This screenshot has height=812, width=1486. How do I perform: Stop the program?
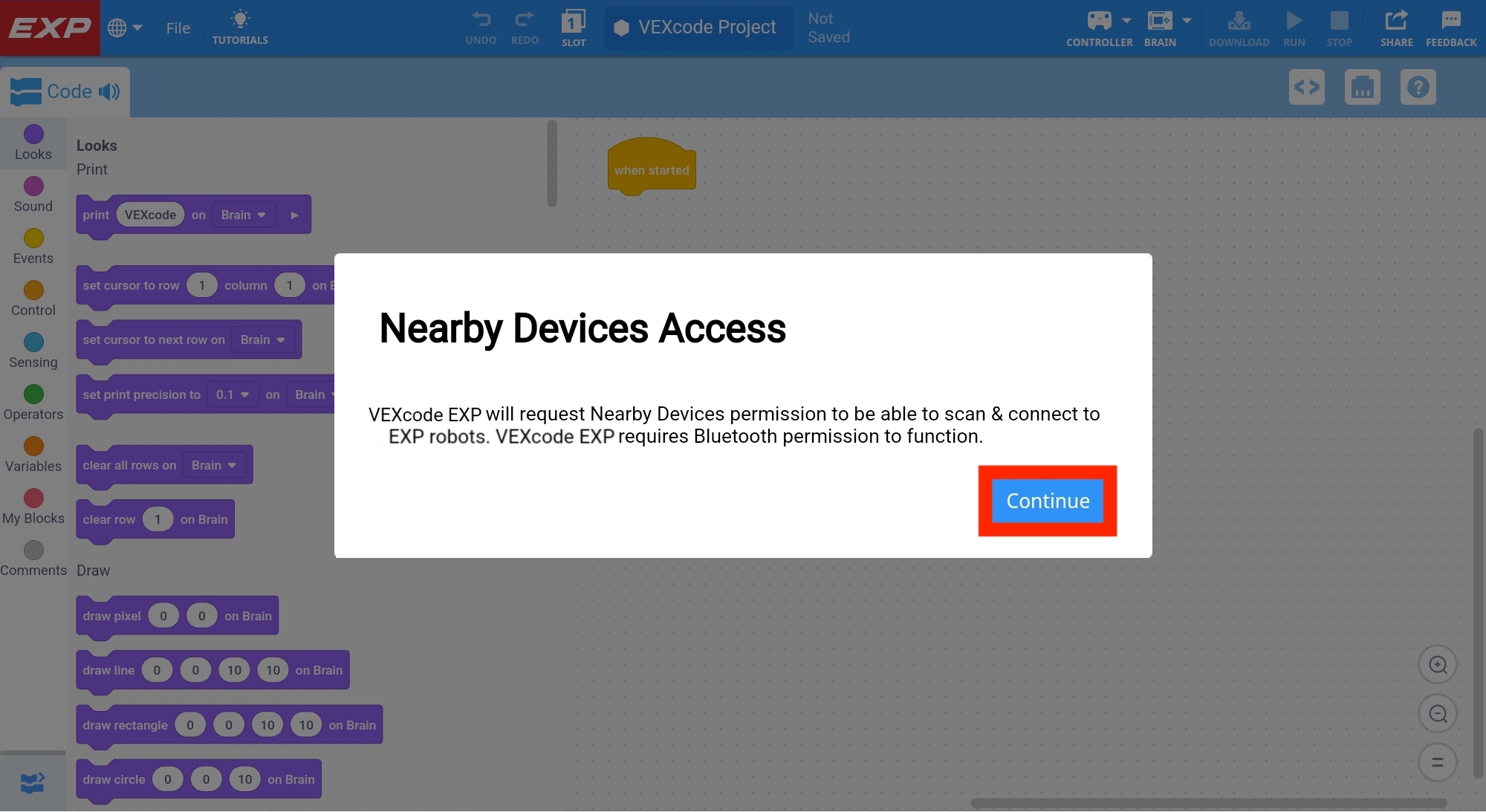1340,27
